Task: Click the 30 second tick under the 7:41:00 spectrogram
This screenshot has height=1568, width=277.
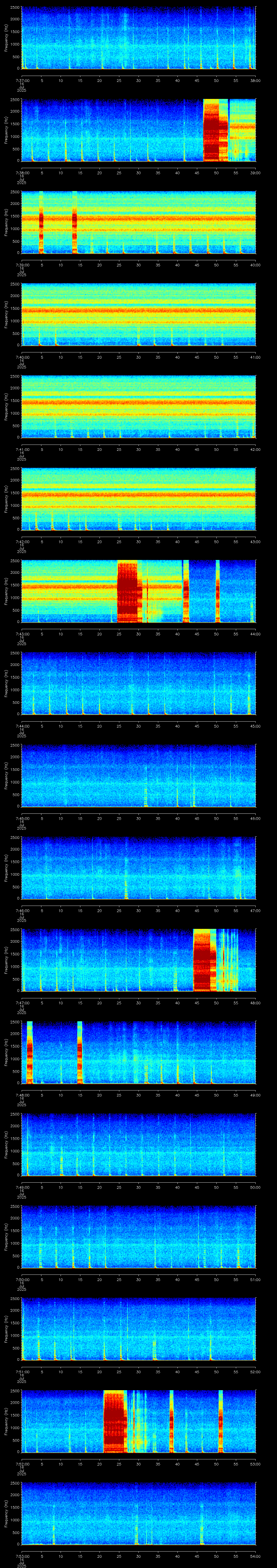Action: click(138, 449)
